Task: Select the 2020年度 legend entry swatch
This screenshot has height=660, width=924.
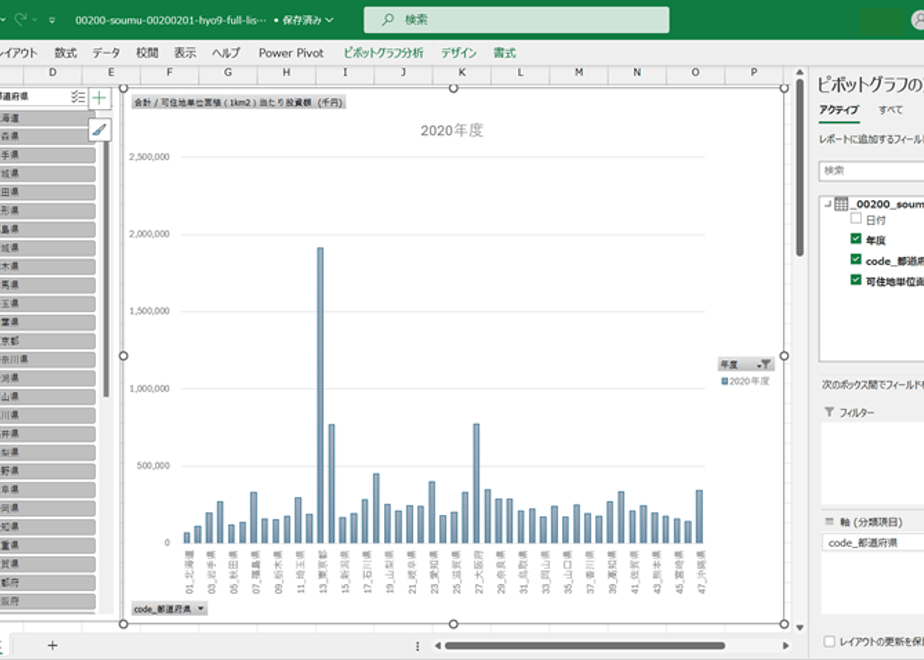Action: pyautogui.click(x=724, y=381)
